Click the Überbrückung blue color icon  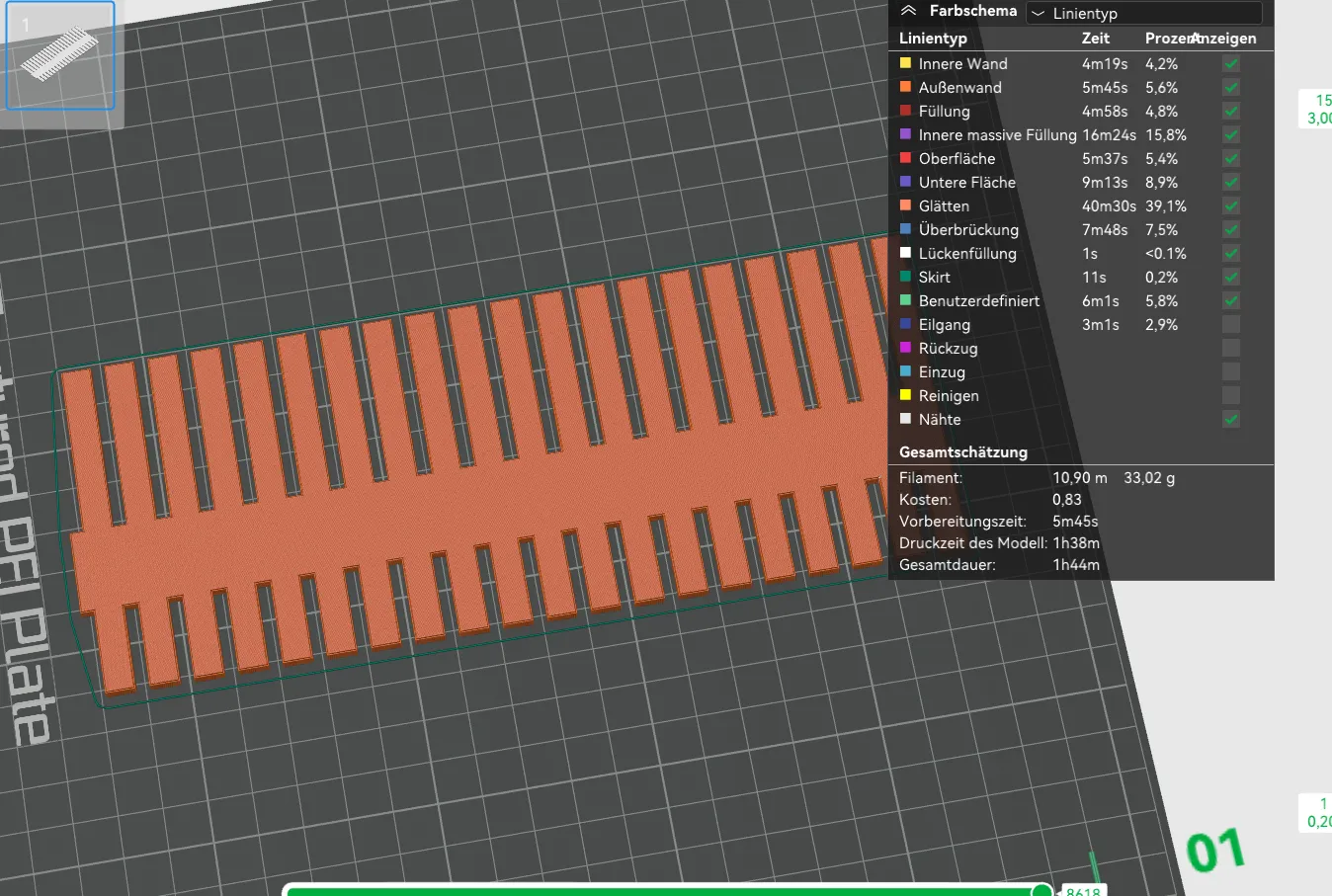tap(905, 229)
